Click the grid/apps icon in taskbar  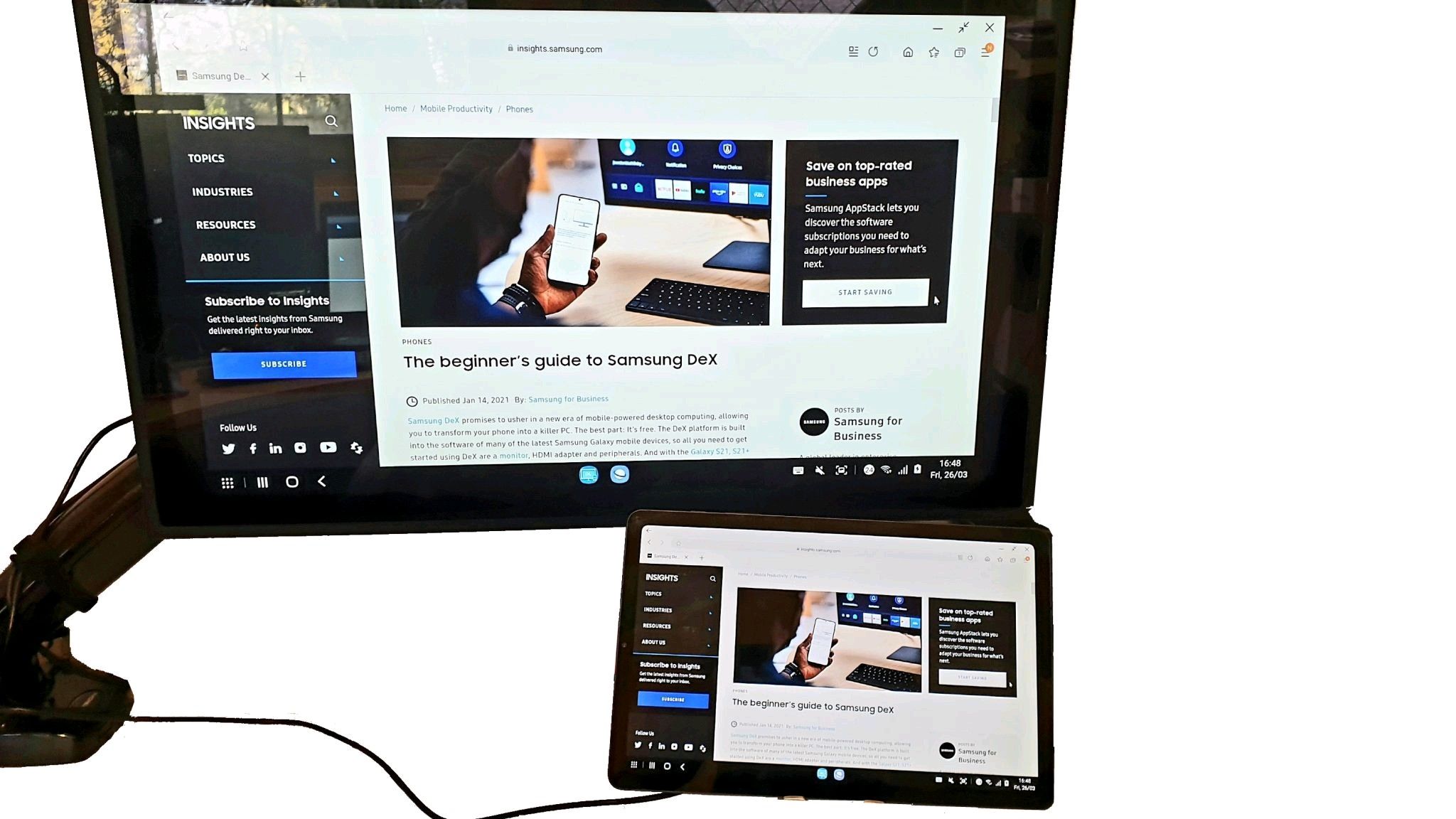[227, 481]
